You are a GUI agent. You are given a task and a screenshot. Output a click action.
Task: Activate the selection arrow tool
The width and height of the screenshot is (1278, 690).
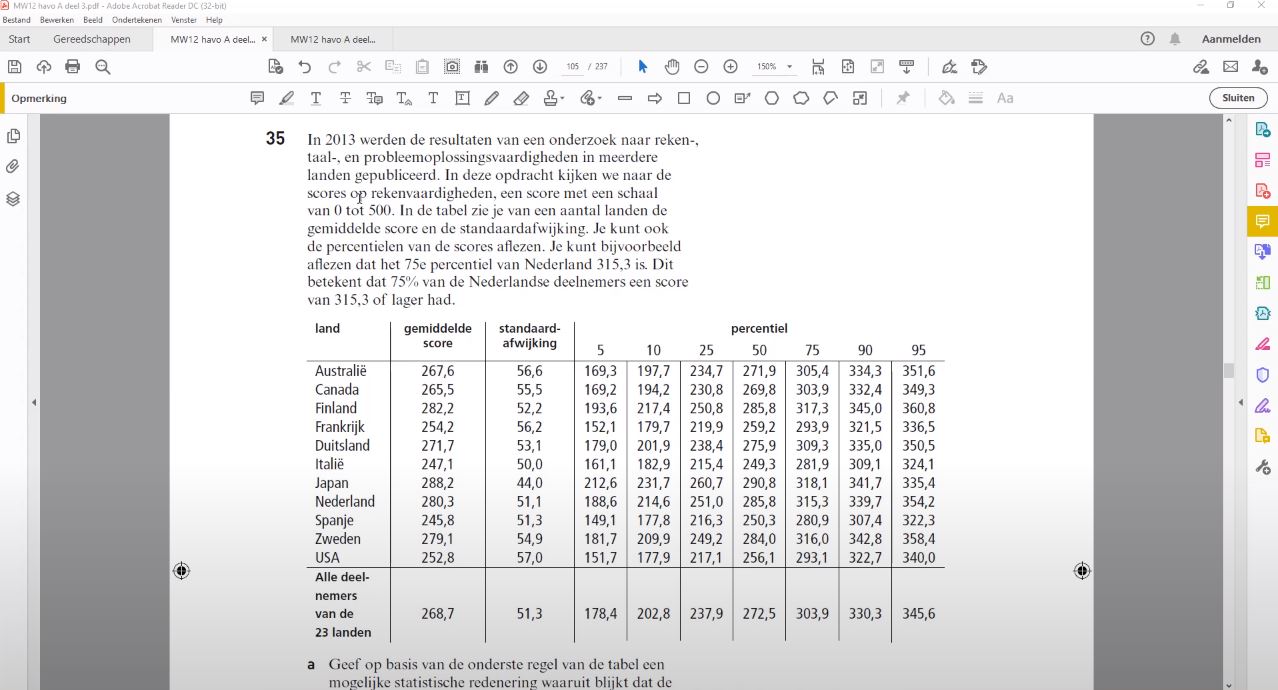click(643, 67)
